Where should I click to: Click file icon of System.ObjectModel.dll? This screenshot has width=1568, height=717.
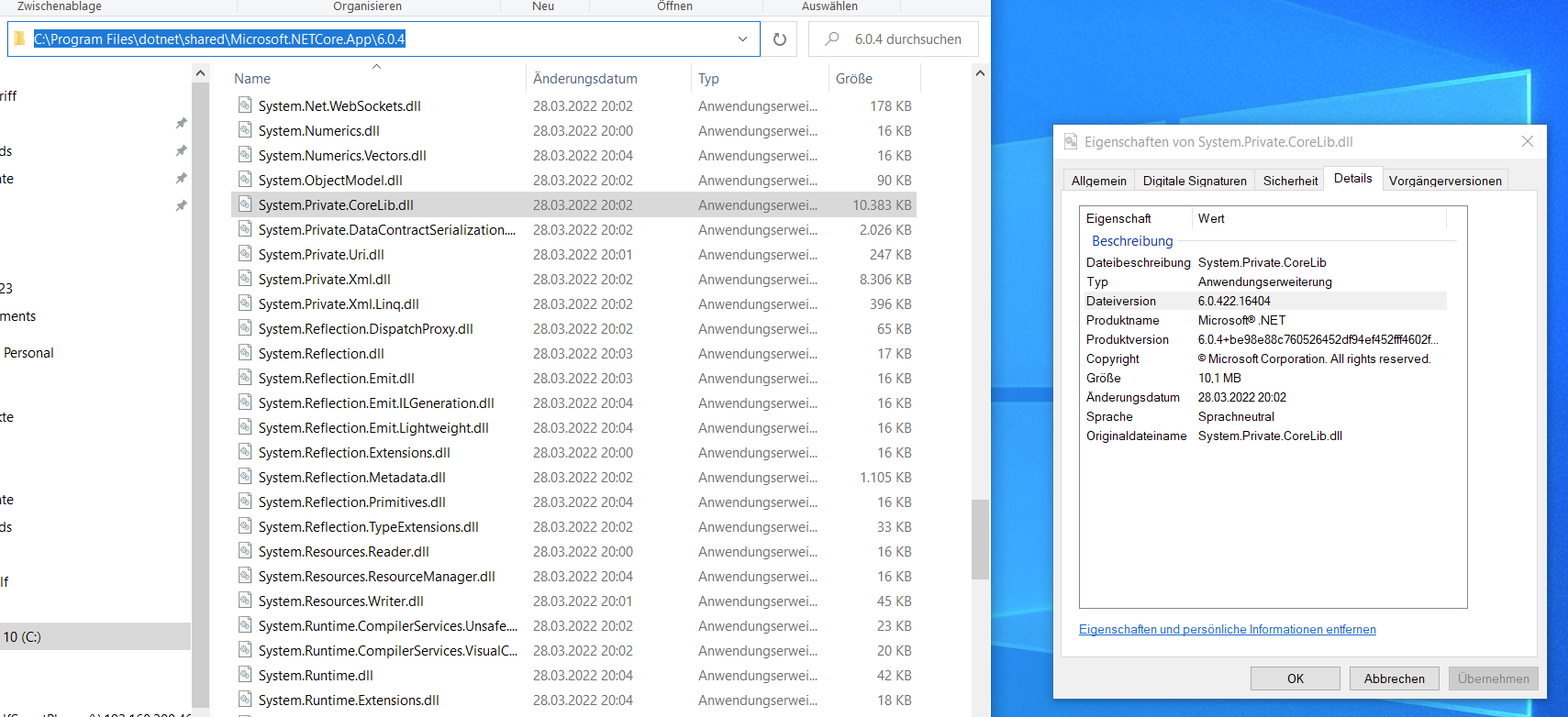[245, 180]
